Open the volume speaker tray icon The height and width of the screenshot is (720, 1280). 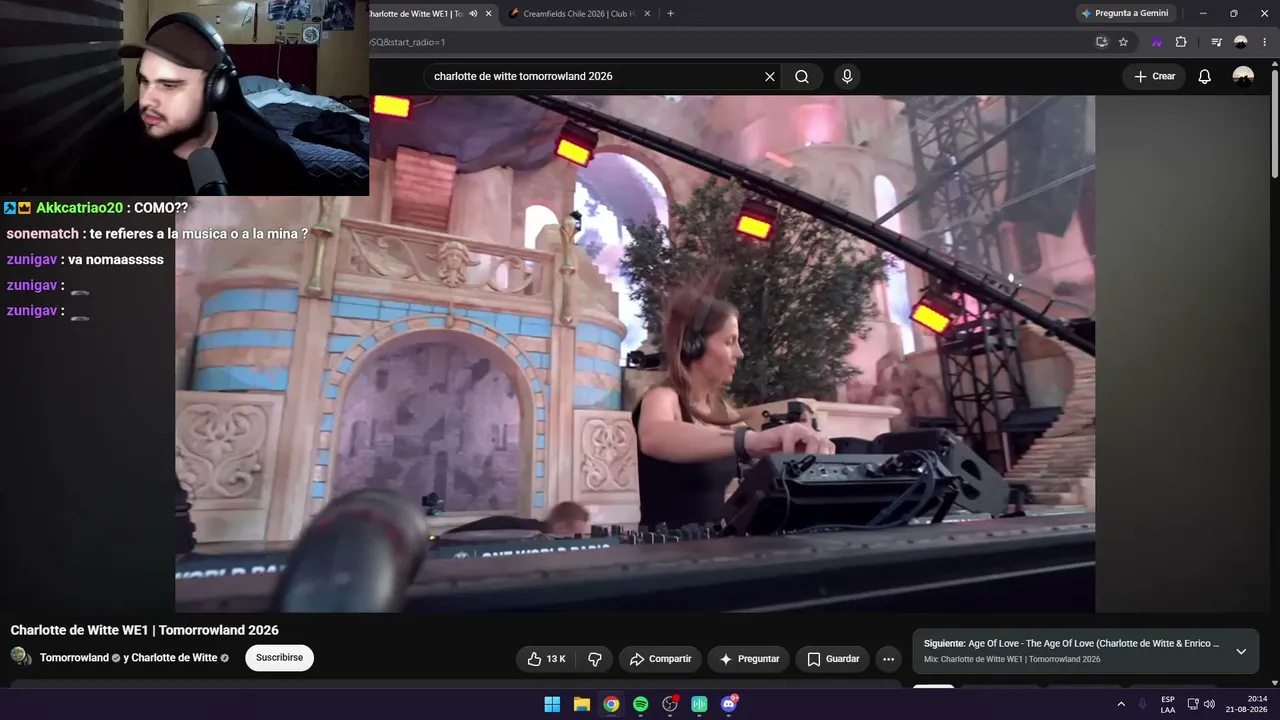point(1209,704)
